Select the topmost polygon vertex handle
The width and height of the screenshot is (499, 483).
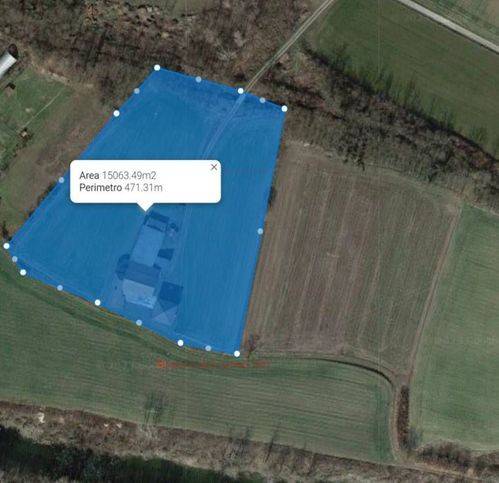(157, 68)
